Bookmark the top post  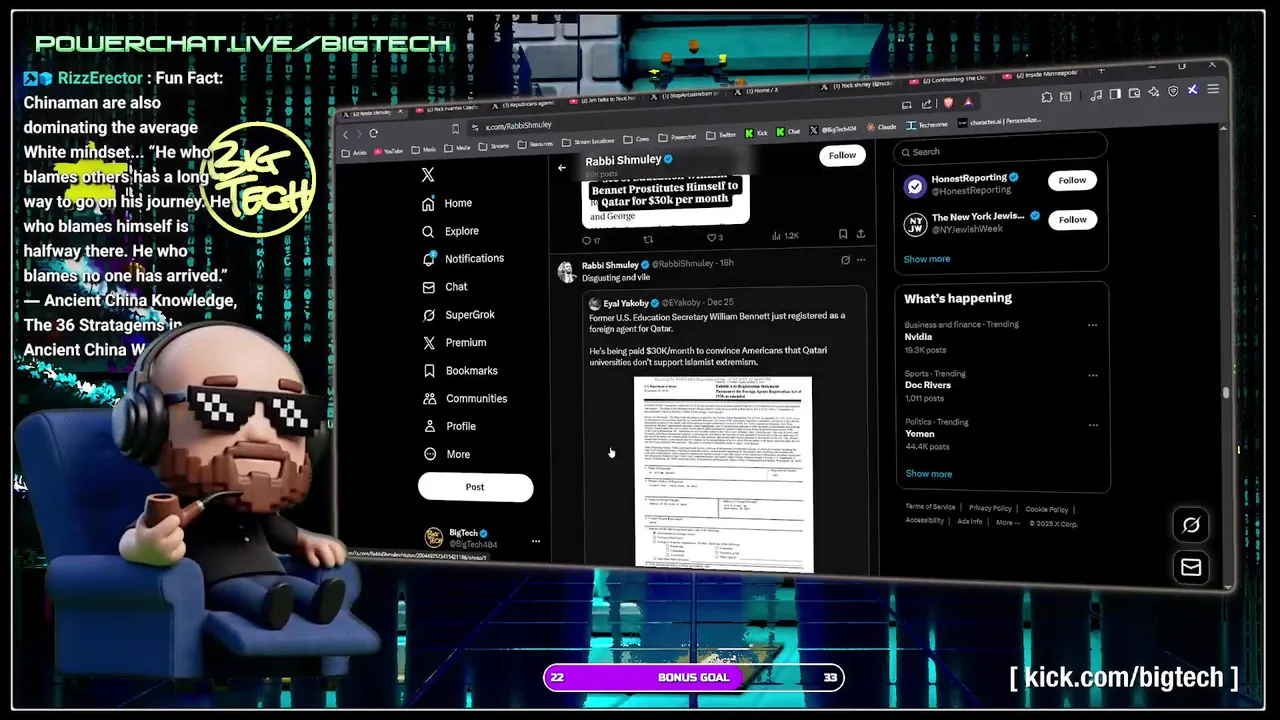pos(843,234)
